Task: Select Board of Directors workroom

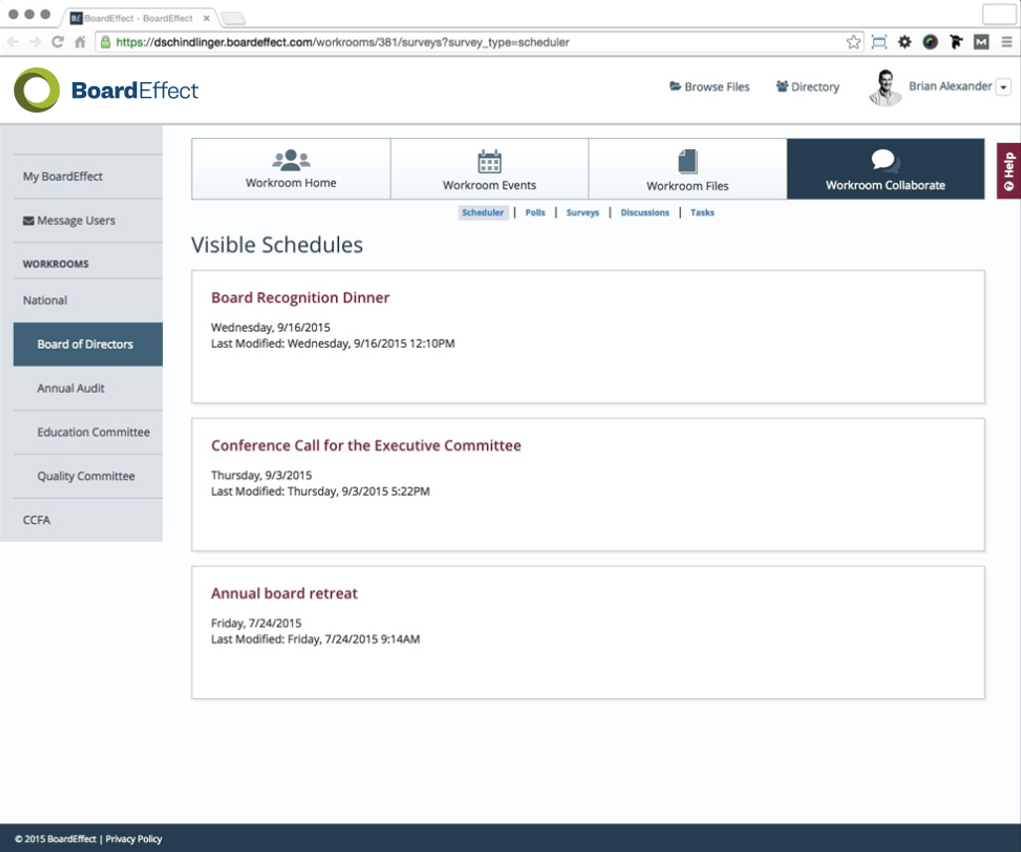Action: 88,344
